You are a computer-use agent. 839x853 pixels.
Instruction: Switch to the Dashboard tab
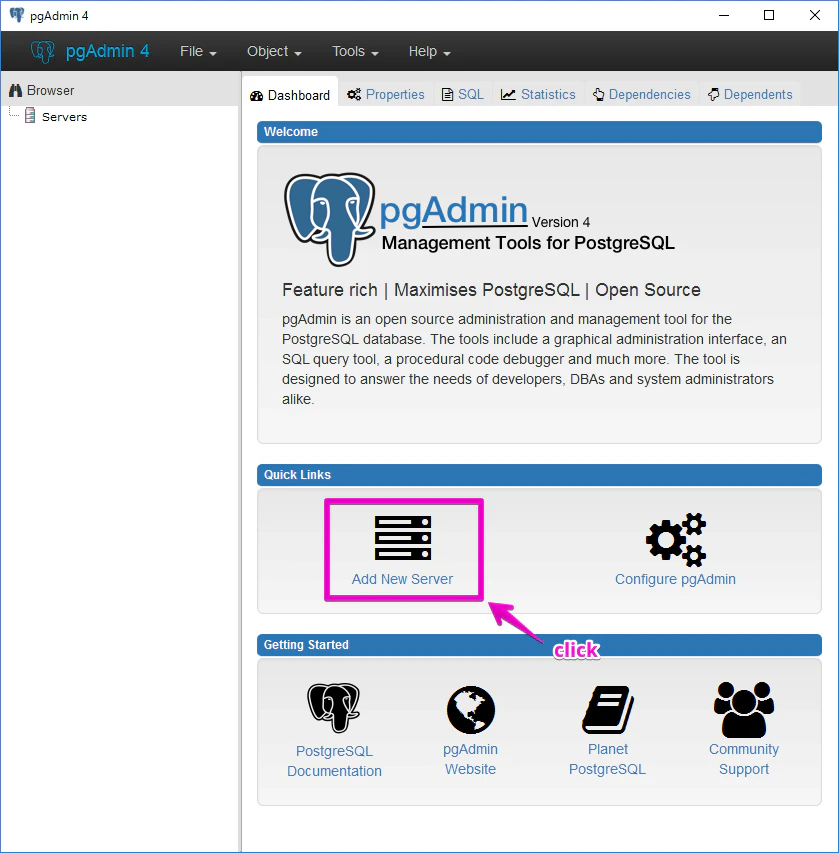coord(290,95)
